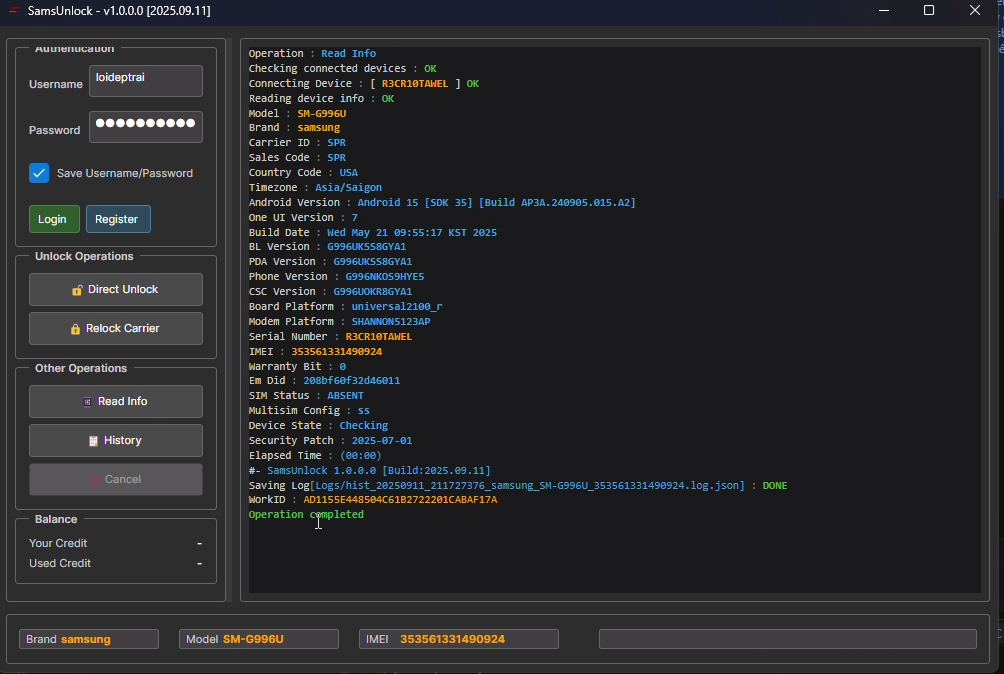The width and height of the screenshot is (1004, 674).
Task: Maximize the SamsUnlock window
Action: (x=929, y=10)
